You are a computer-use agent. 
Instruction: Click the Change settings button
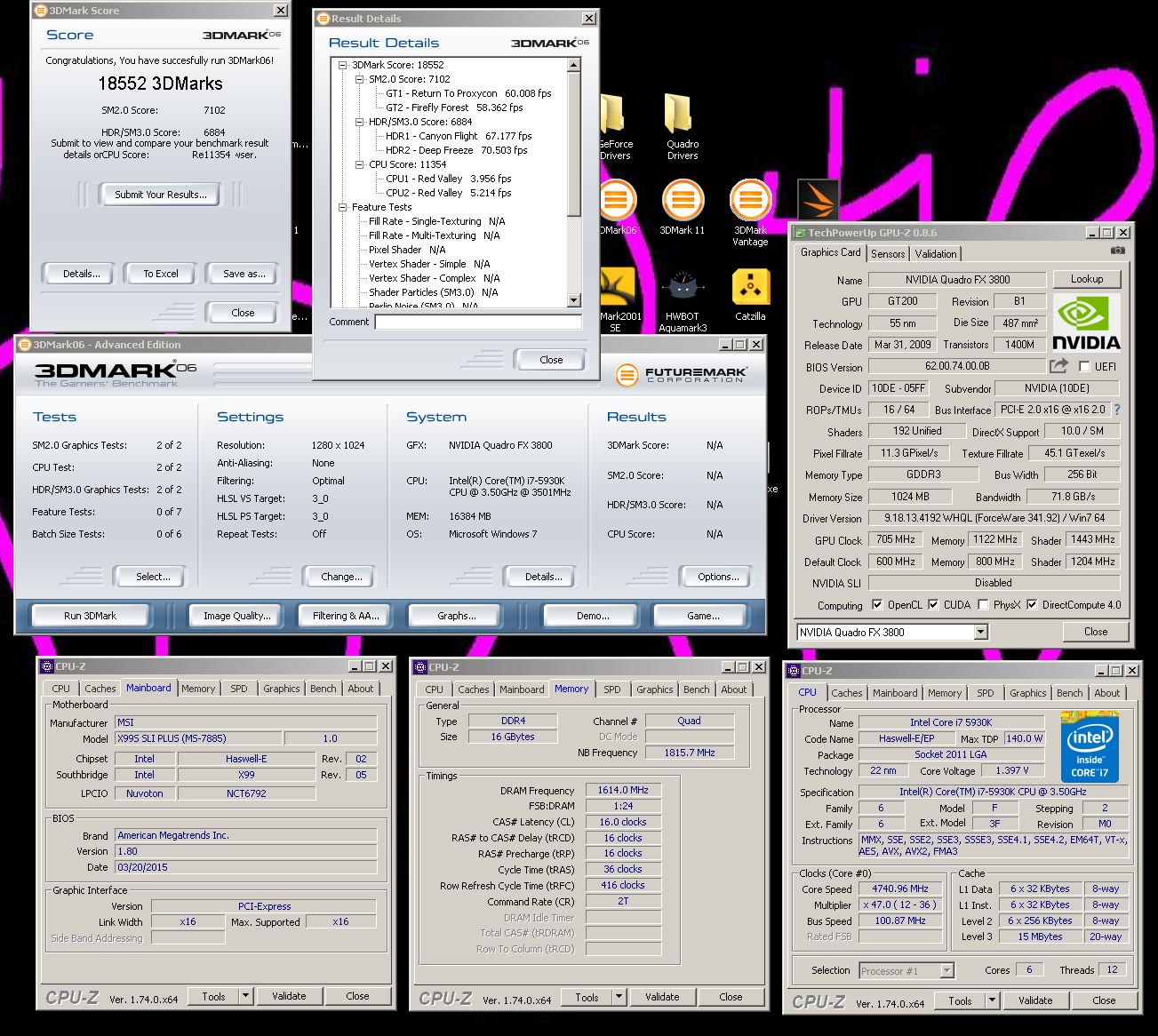(x=341, y=577)
